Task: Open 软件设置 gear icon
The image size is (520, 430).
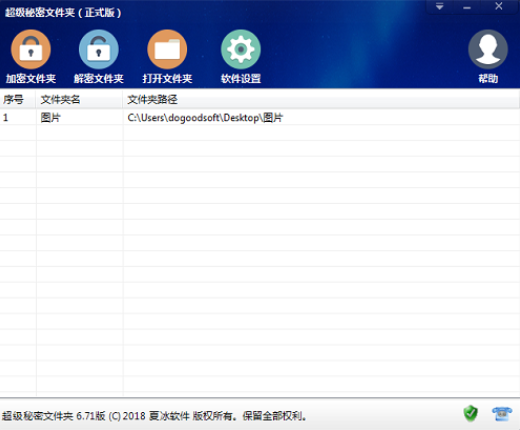Action: click(241, 49)
